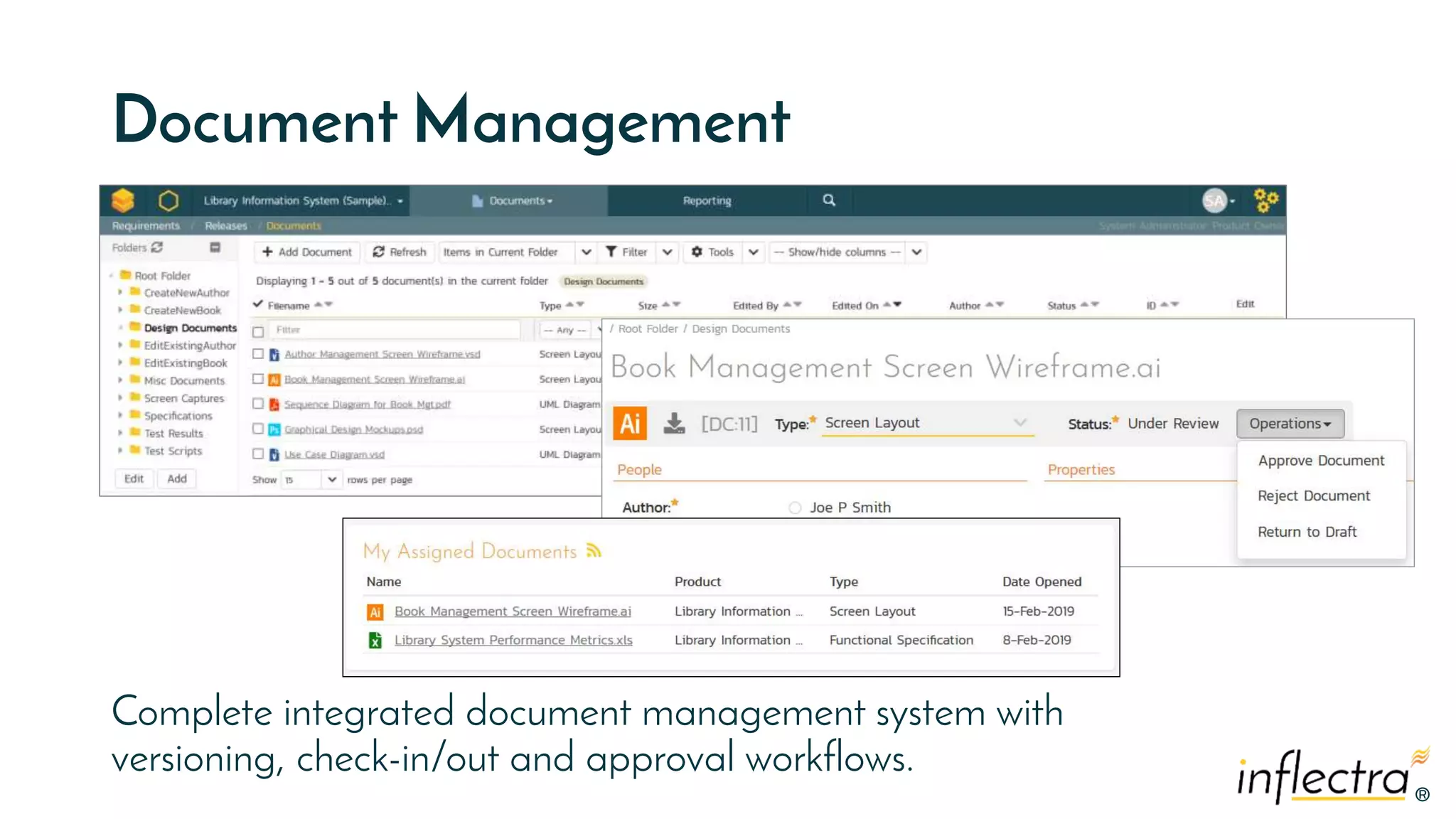Click the folder Add button
This screenshot has width=1456, height=819.
[177, 478]
